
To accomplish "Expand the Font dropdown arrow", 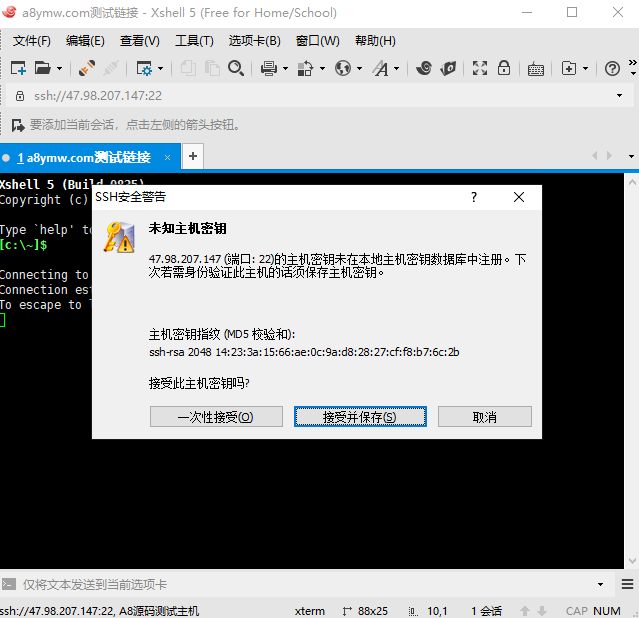I will (x=397, y=68).
